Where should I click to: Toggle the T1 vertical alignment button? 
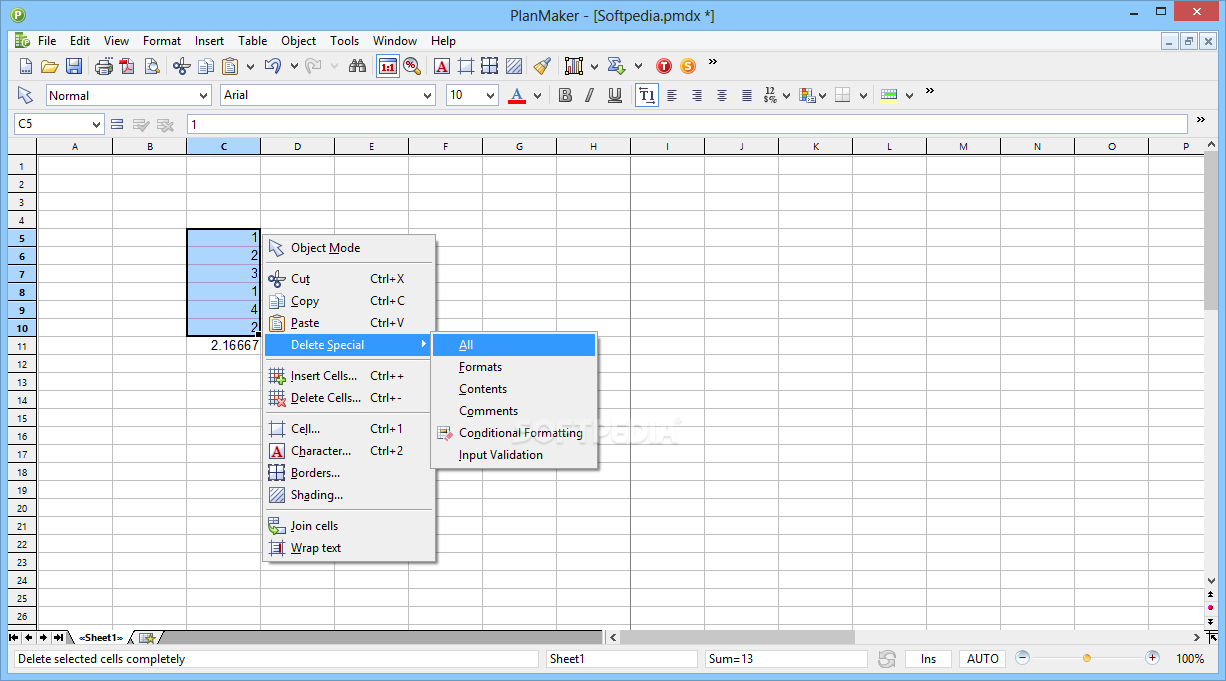tap(647, 95)
